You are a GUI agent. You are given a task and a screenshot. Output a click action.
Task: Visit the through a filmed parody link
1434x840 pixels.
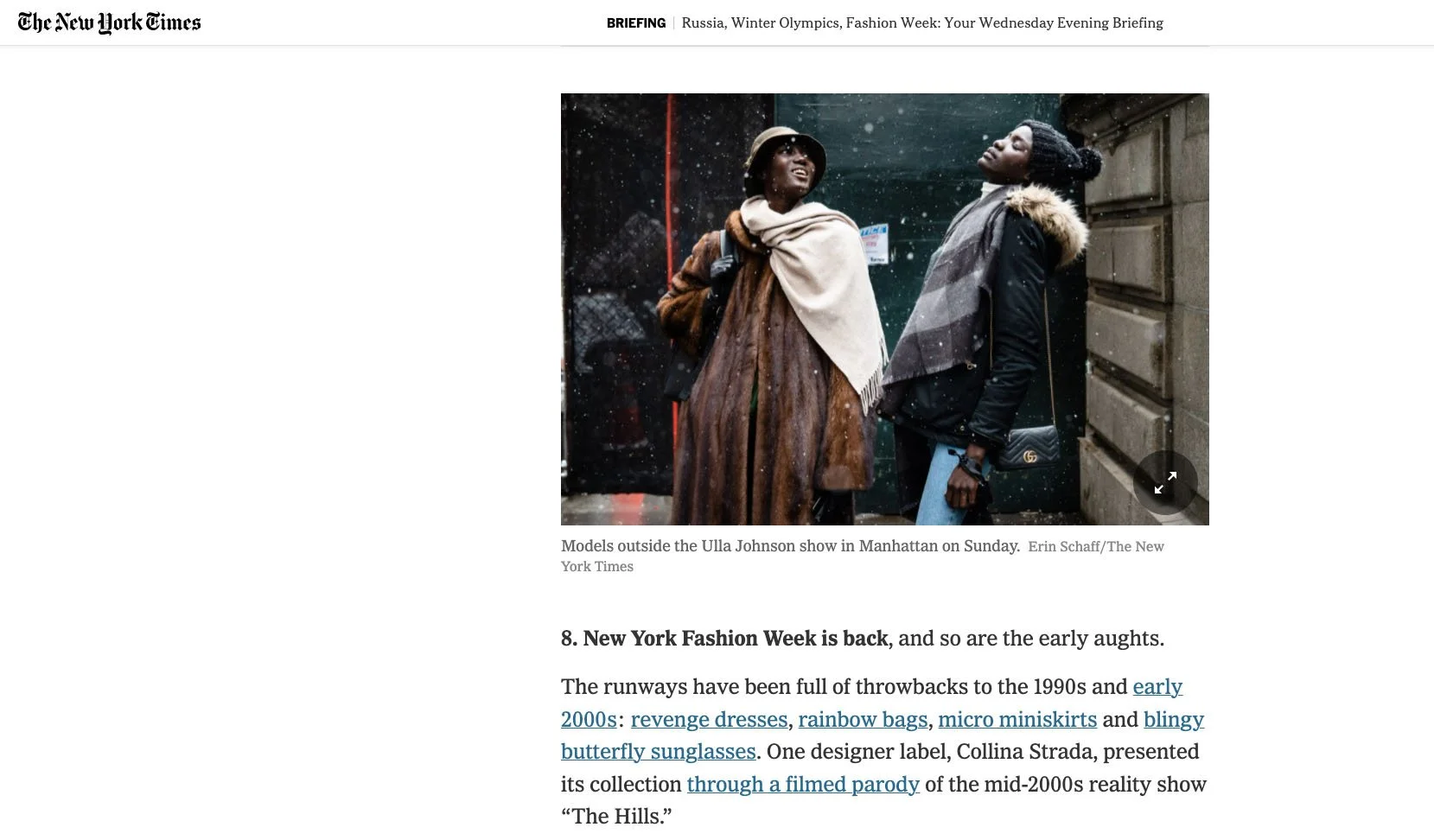[x=803, y=784]
